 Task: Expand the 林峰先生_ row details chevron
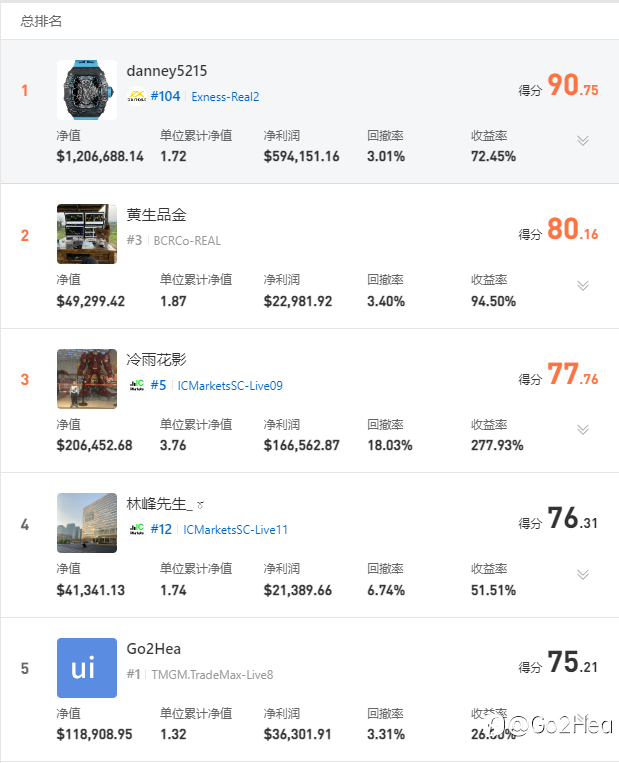pyautogui.click(x=583, y=575)
